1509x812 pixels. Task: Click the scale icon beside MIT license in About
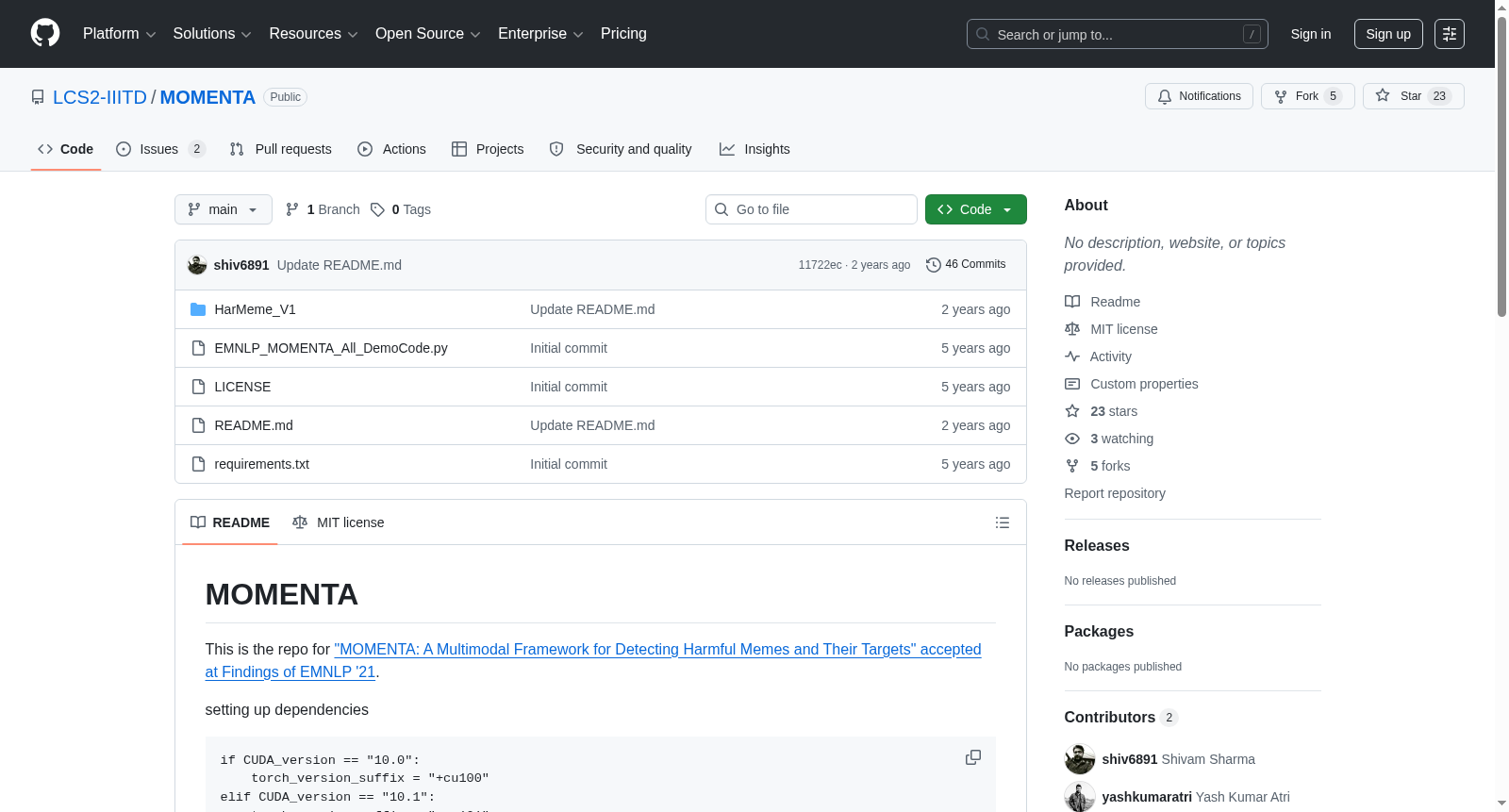click(x=1072, y=329)
